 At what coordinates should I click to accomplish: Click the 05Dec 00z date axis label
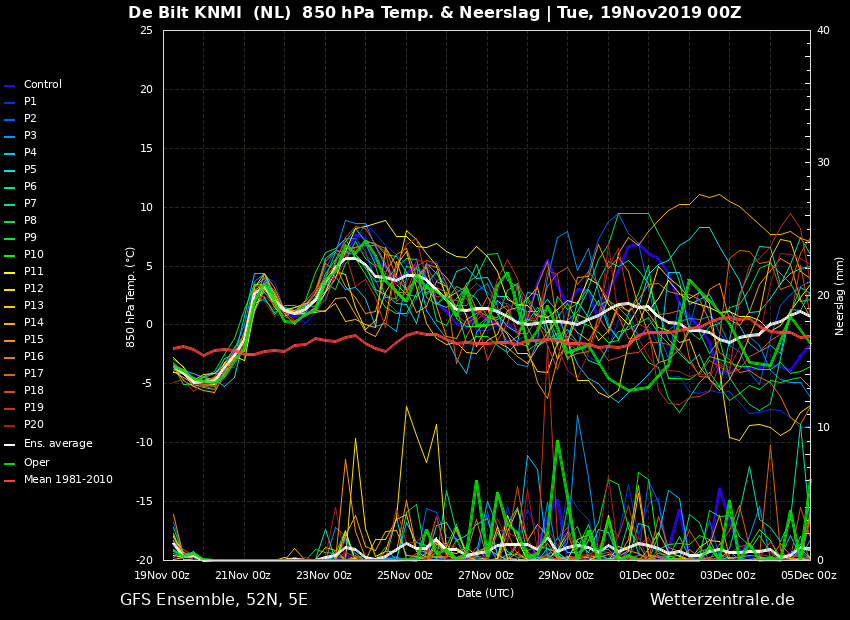tap(808, 575)
